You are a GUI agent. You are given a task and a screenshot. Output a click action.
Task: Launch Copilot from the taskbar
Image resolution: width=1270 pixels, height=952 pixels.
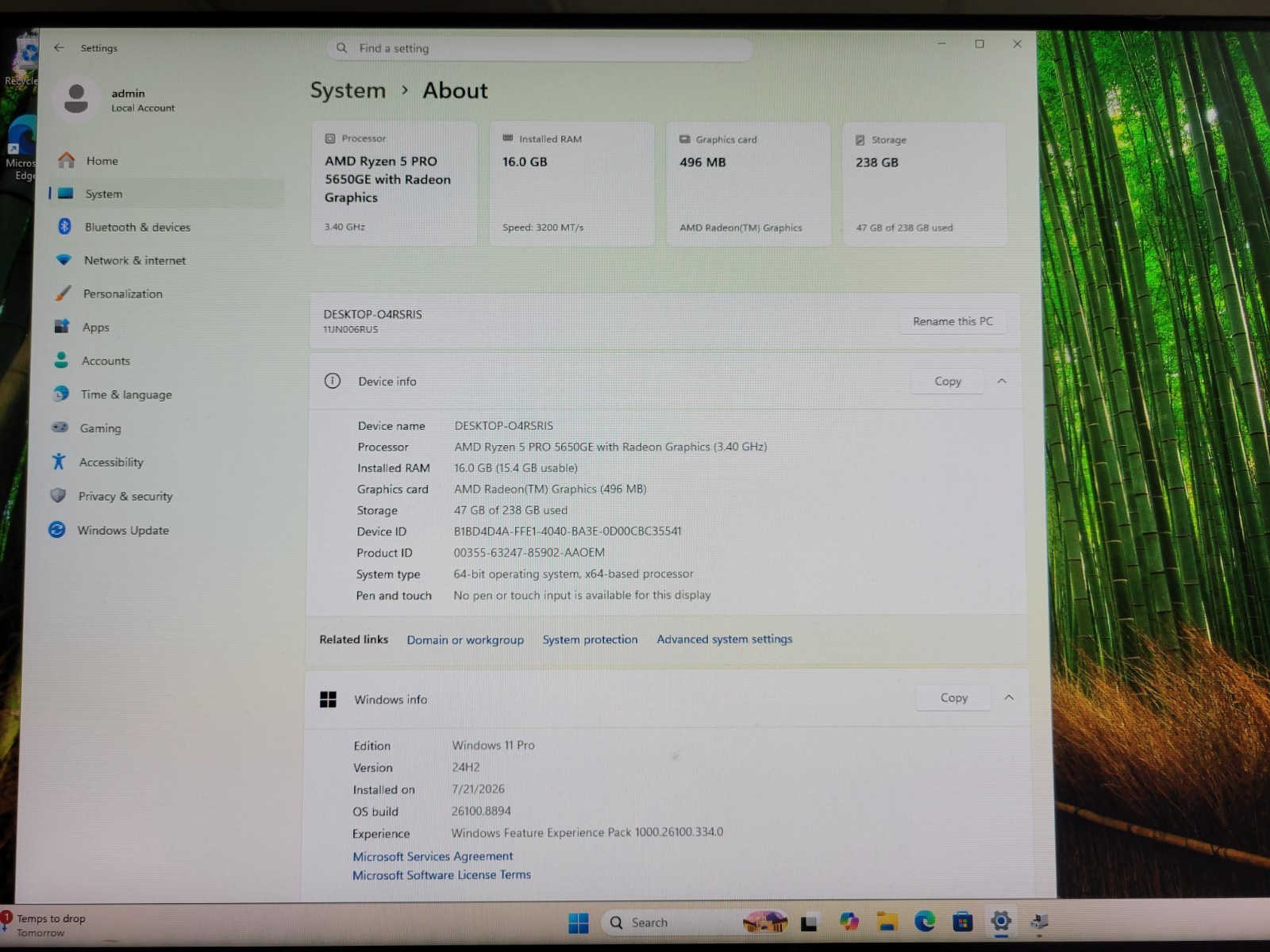(x=849, y=921)
